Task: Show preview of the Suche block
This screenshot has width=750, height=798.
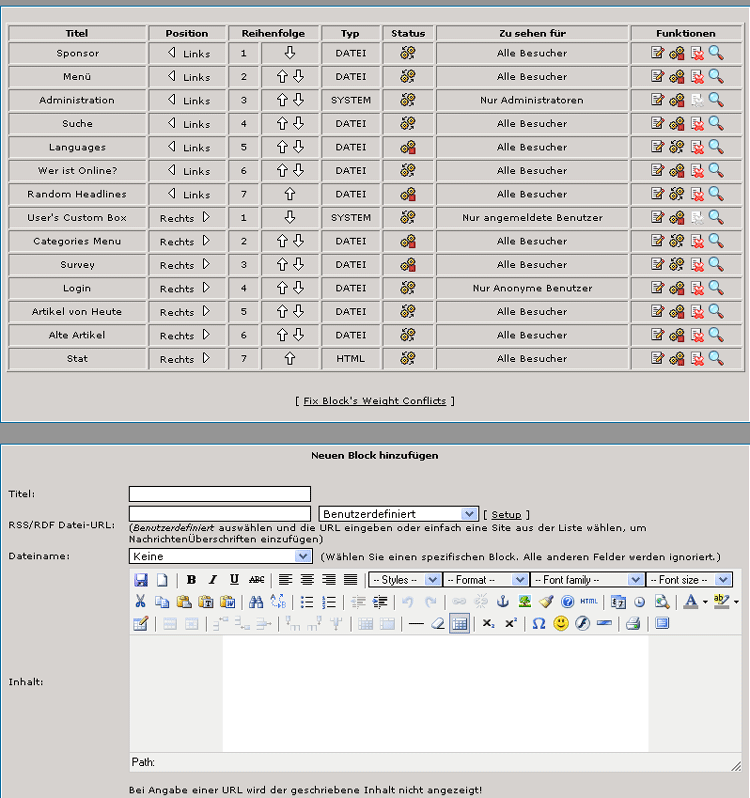Action: [x=716, y=124]
